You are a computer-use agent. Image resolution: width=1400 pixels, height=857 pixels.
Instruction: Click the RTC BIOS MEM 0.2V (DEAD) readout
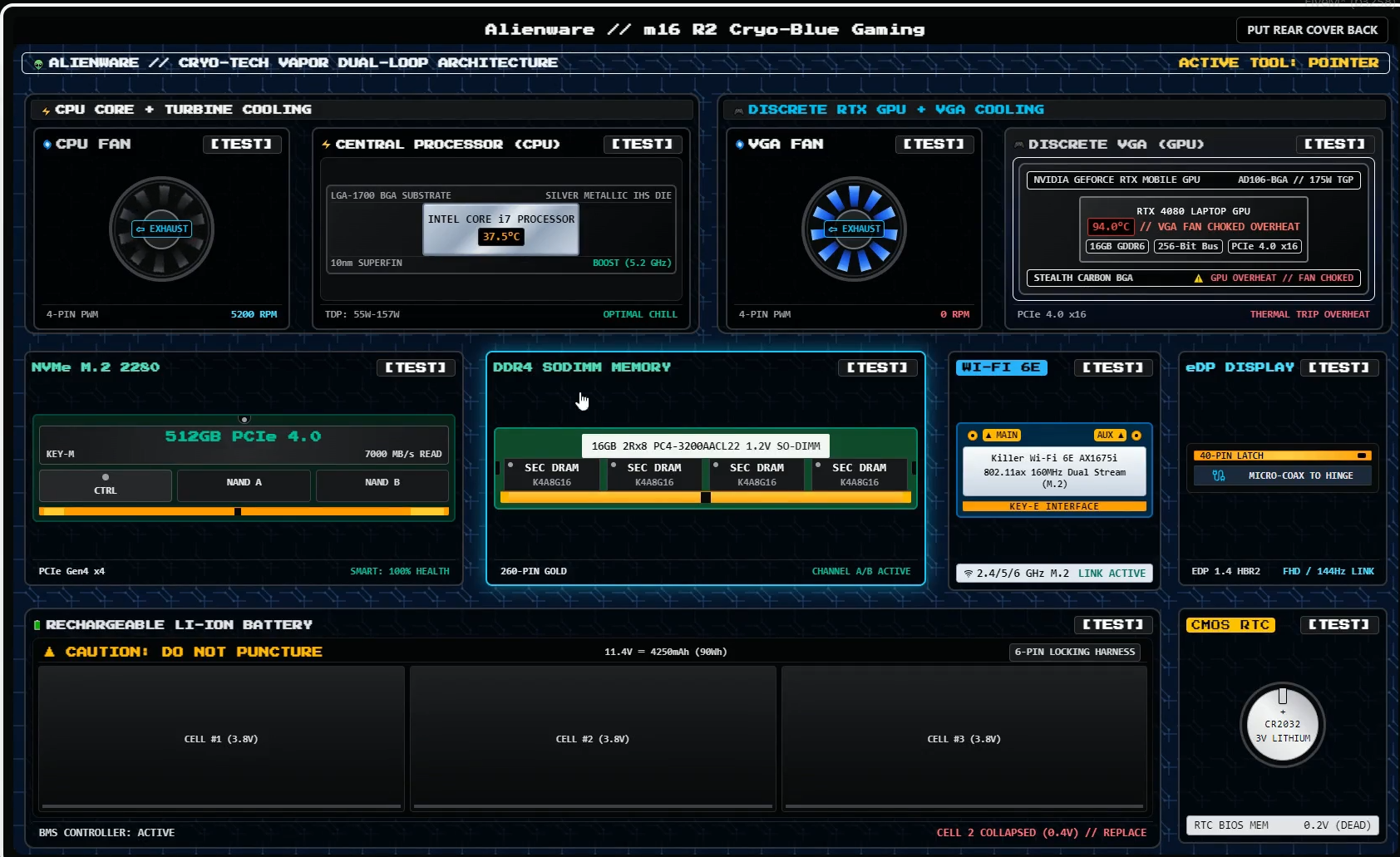point(1282,825)
